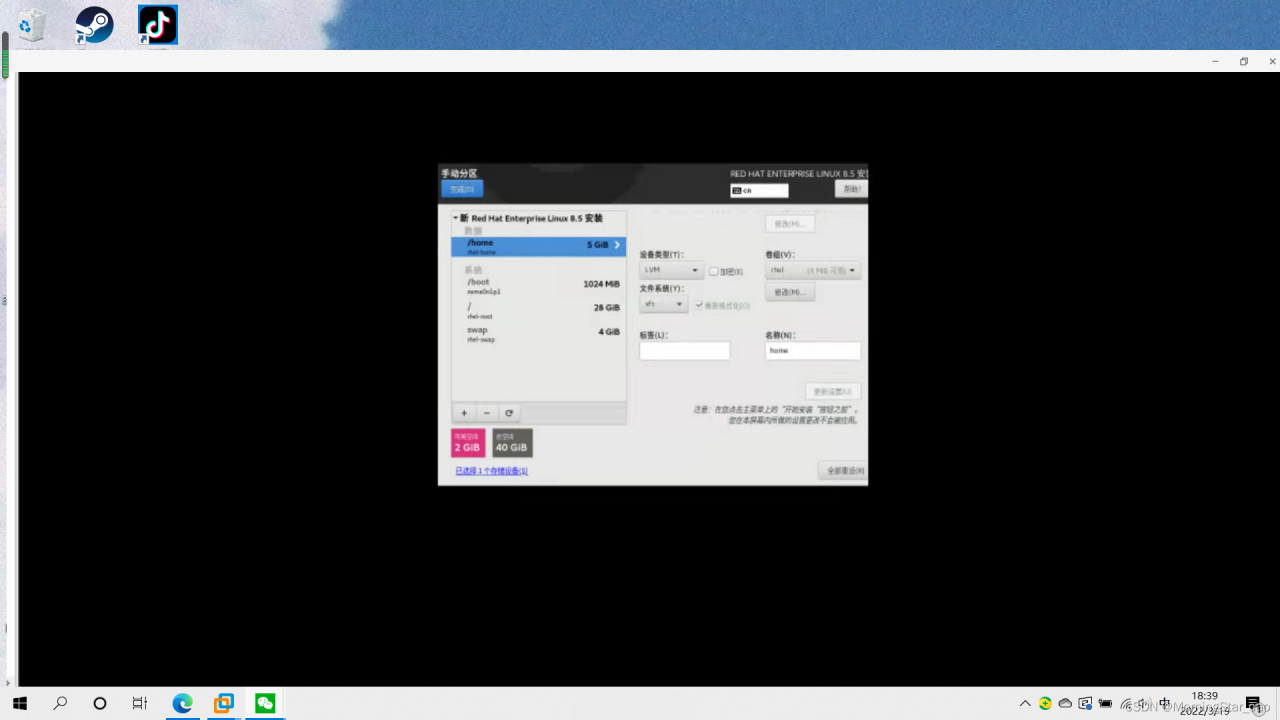The height and width of the screenshot is (720, 1280).
Task: Open the notification center icon
Action: click(x=1253, y=703)
